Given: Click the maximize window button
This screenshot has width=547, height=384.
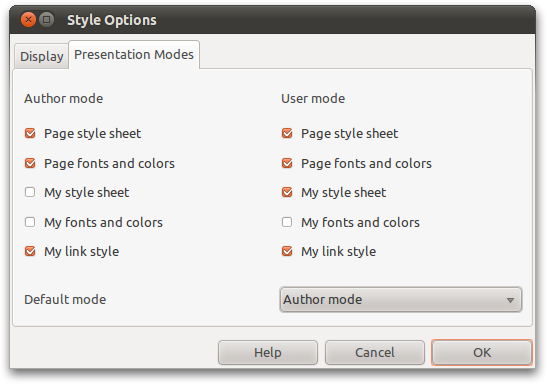Looking at the screenshot, I should [46, 20].
